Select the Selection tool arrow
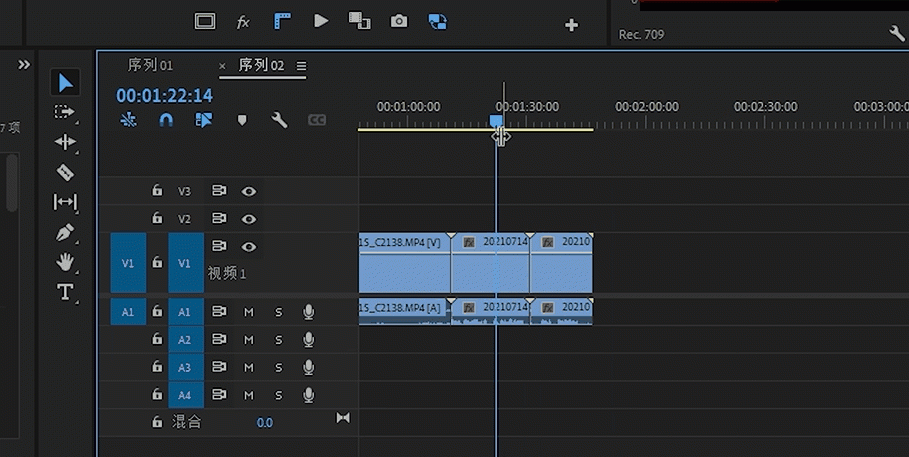 [65, 82]
